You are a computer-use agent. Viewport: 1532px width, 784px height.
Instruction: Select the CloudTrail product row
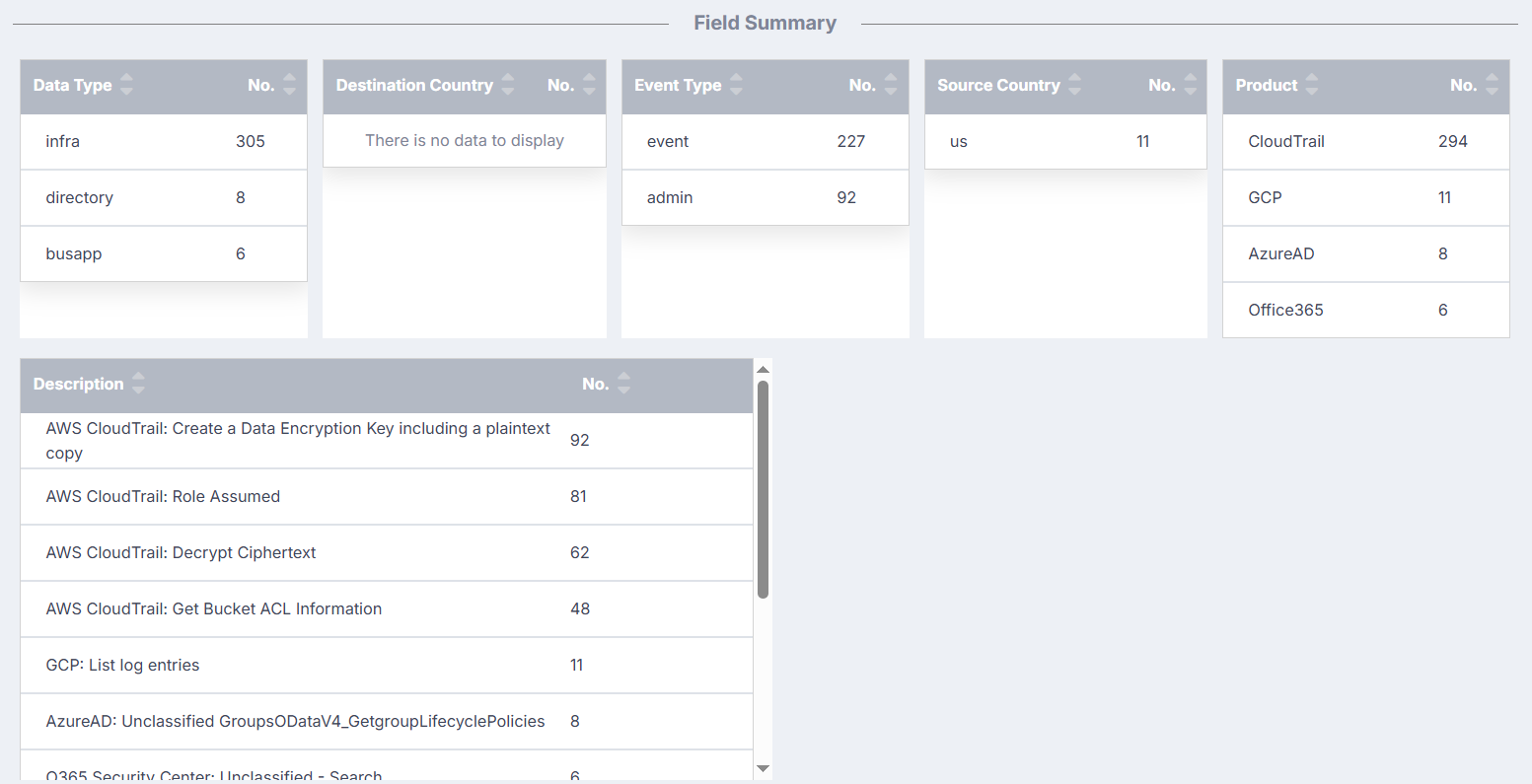coord(1366,141)
